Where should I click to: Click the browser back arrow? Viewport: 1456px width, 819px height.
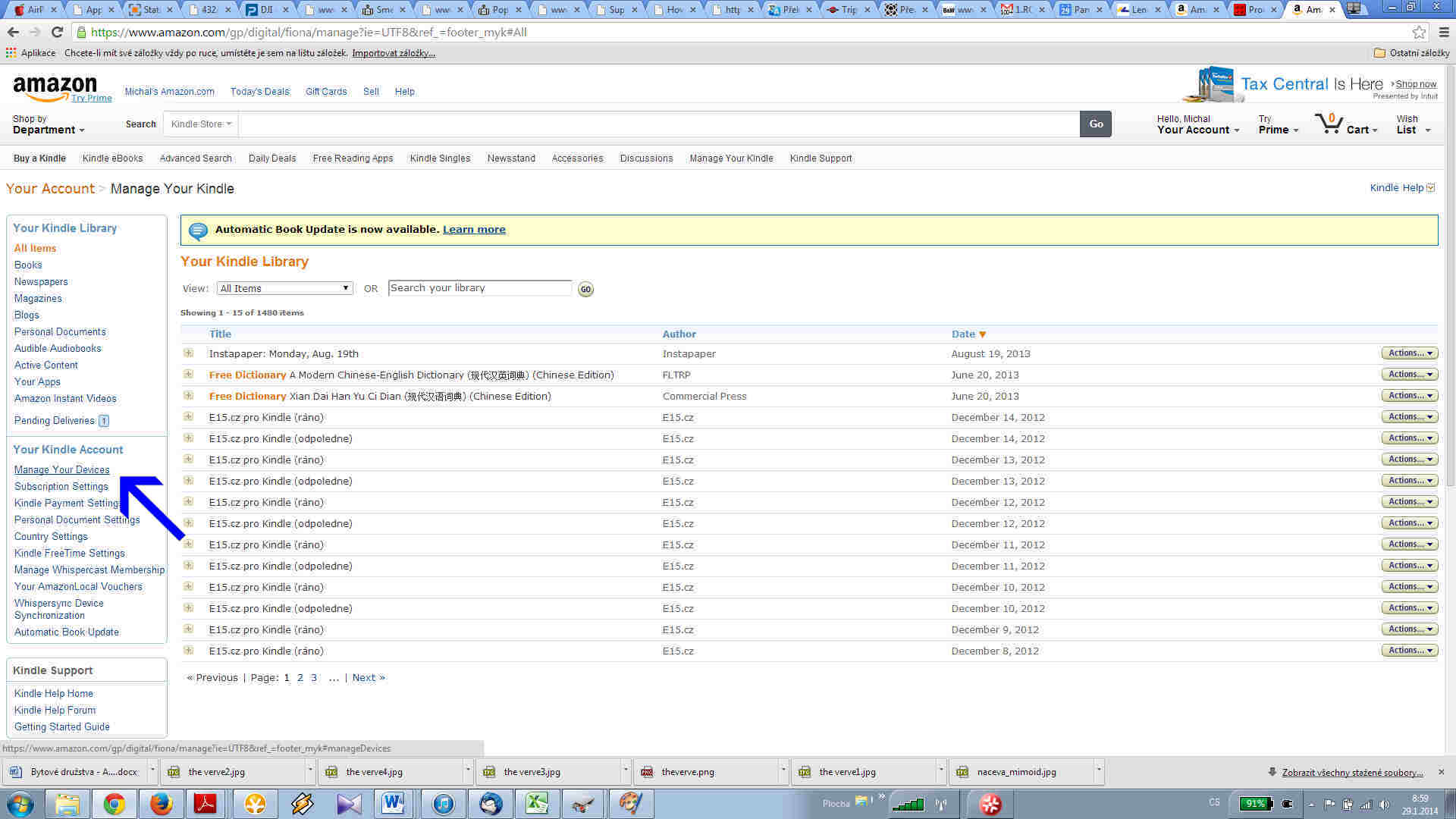click(x=13, y=32)
